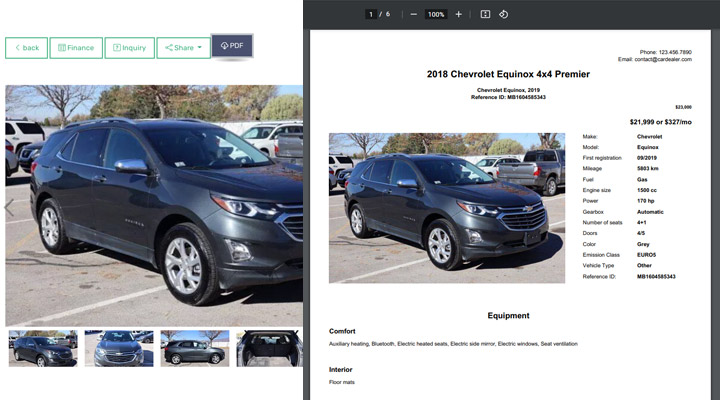Select the Engine size value '1500 cc'
720x400 pixels.
click(x=647, y=190)
